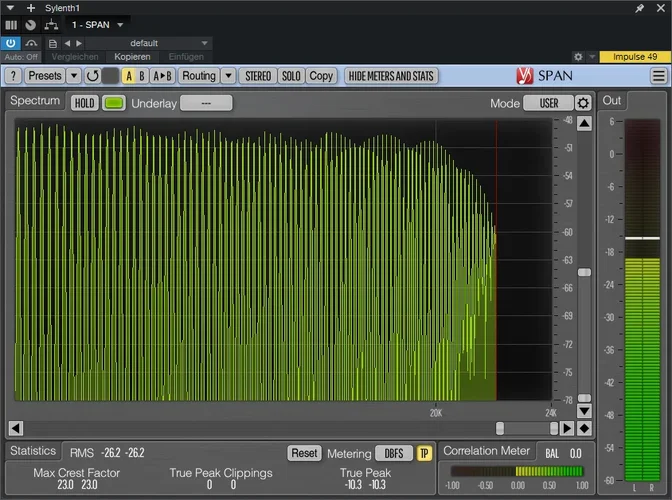Open the Underlay selector
The image size is (672, 500).
(206, 103)
